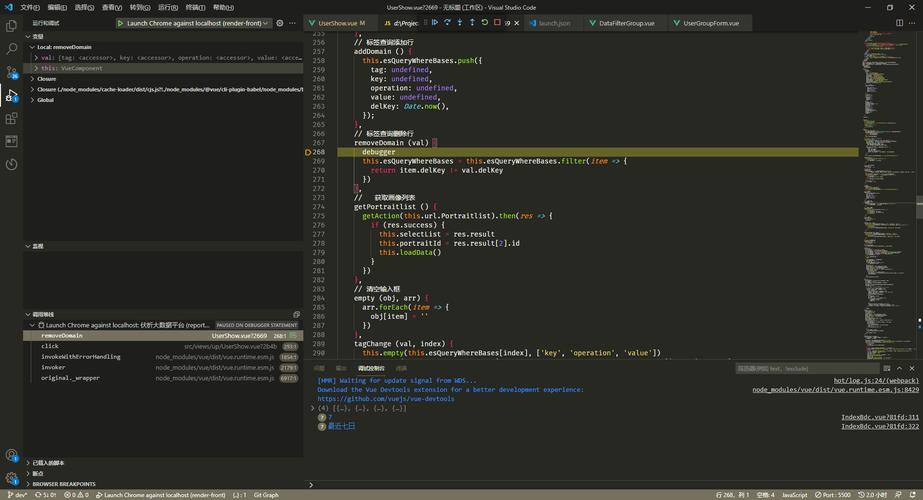
Task: Click the debug console filter input
Action: pyautogui.click(x=806, y=368)
